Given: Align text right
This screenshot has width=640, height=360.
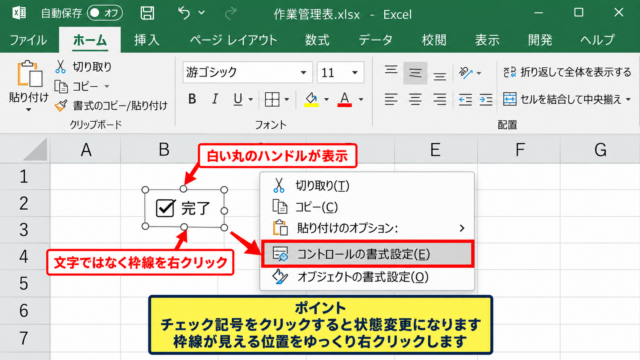Looking at the screenshot, I should [440, 99].
